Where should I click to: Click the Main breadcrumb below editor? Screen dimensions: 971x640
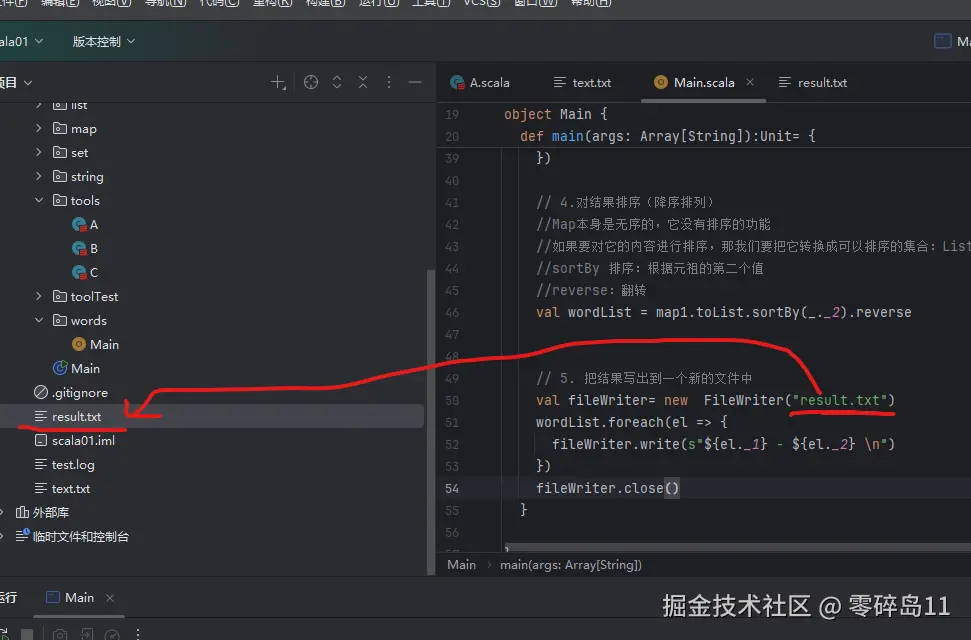(461, 564)
